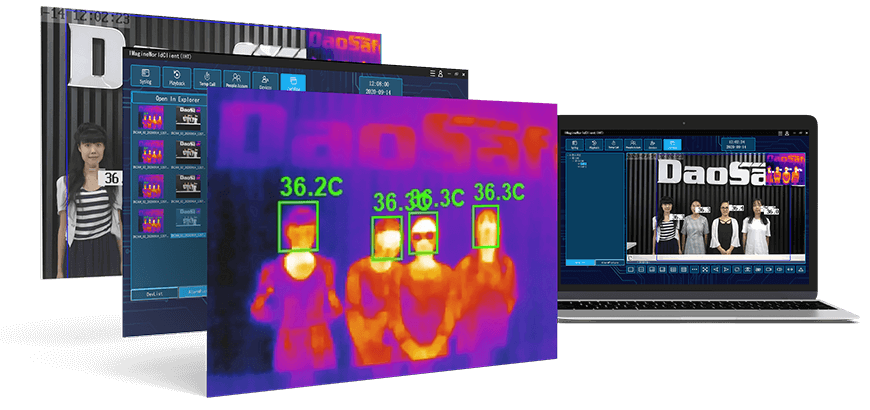Viewport: 870px width, 410px height.
Task: Click the Open In Explorer button
Action: click(x=169, y=98)
